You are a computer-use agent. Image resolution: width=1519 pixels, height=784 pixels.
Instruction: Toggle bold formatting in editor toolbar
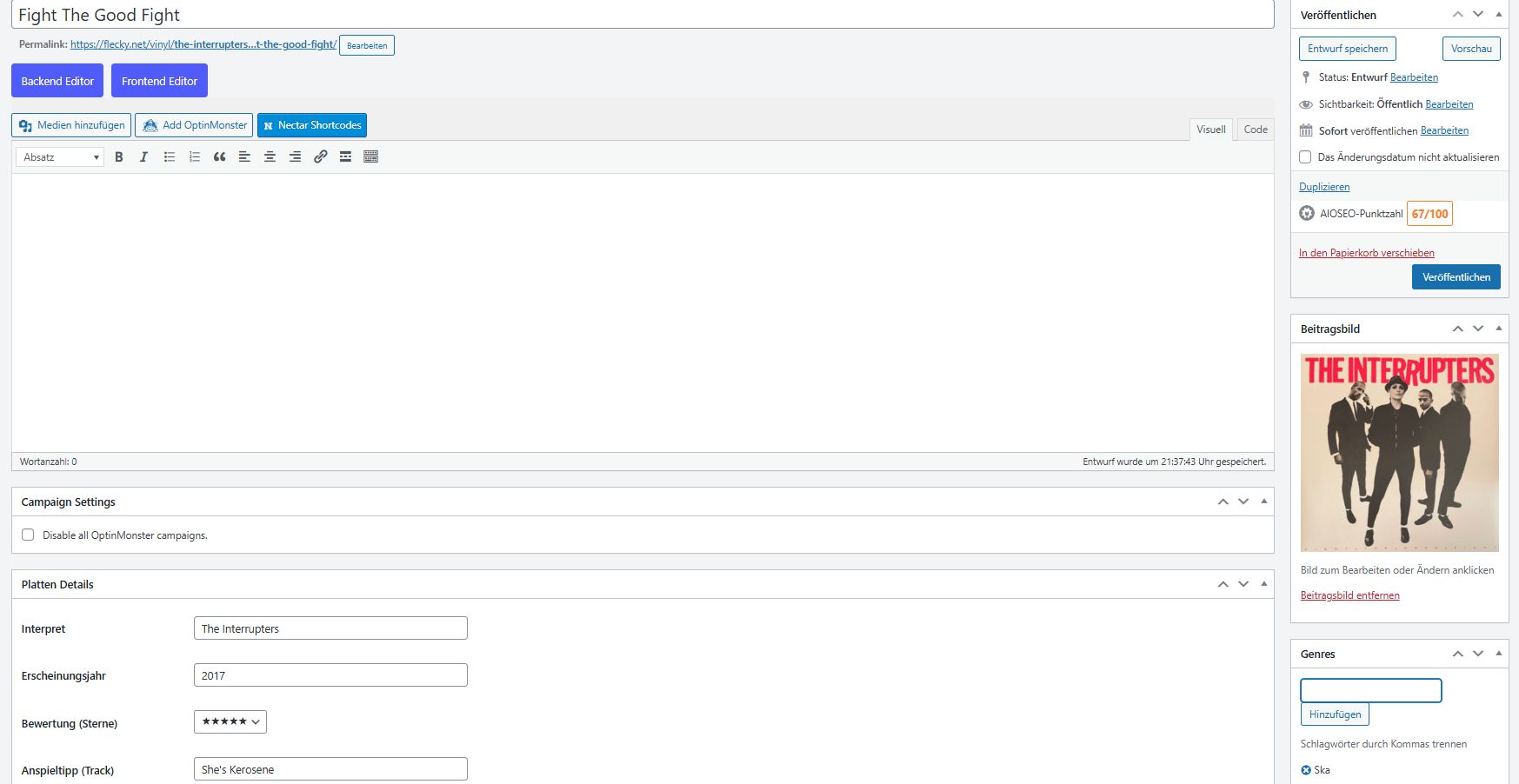(119, 157)
